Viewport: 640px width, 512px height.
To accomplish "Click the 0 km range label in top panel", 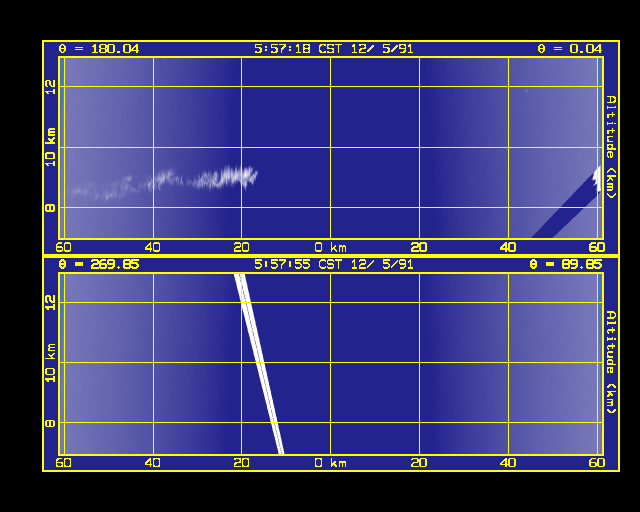I will click(x=331, y=247).
